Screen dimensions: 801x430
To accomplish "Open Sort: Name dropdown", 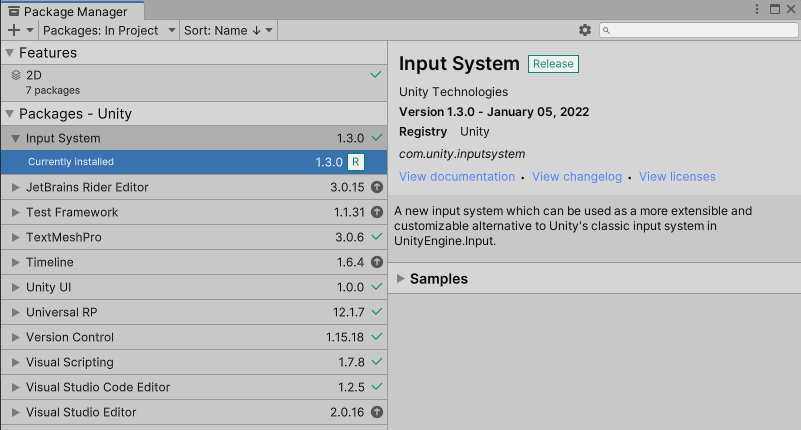I will pyautogui.click(x=228, y=31).
